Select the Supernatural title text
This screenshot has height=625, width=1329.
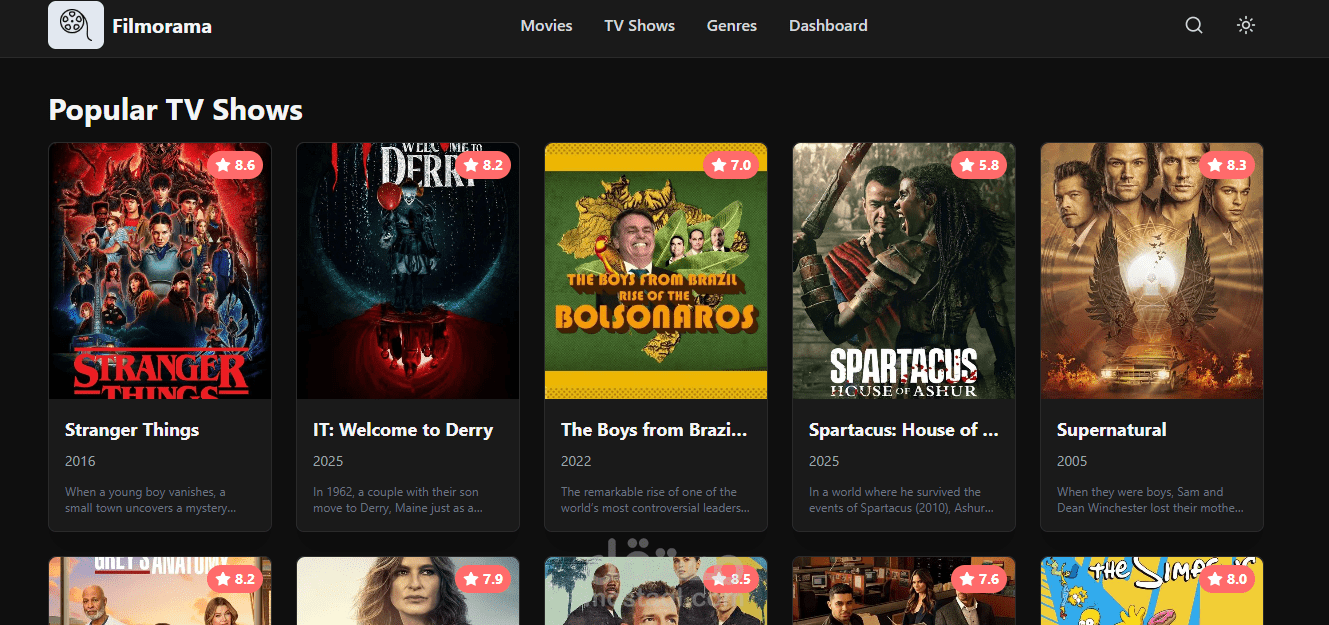[1112, 430]
